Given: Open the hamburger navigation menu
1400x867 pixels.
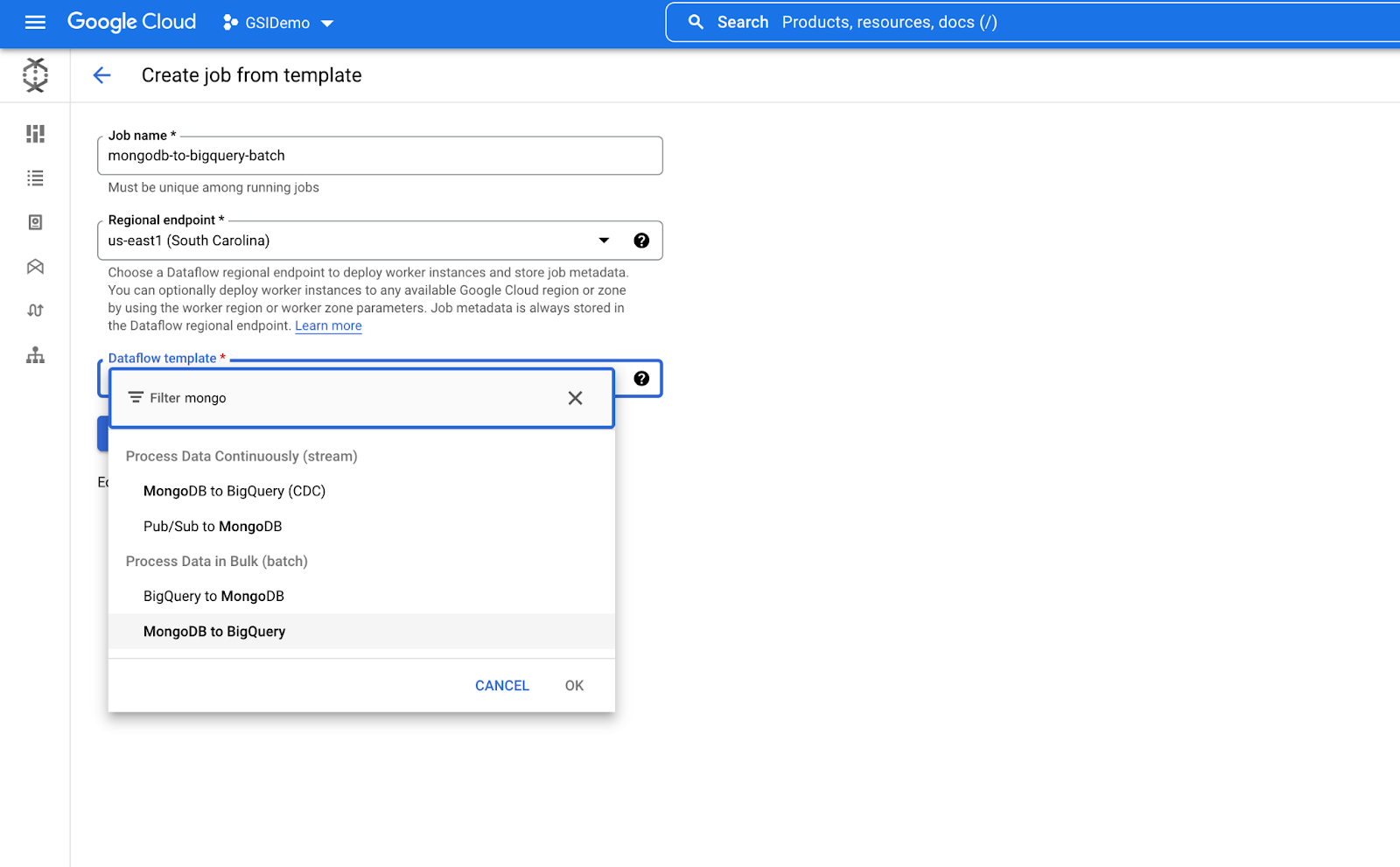Looking at the screenshot, I should [35, 23].
